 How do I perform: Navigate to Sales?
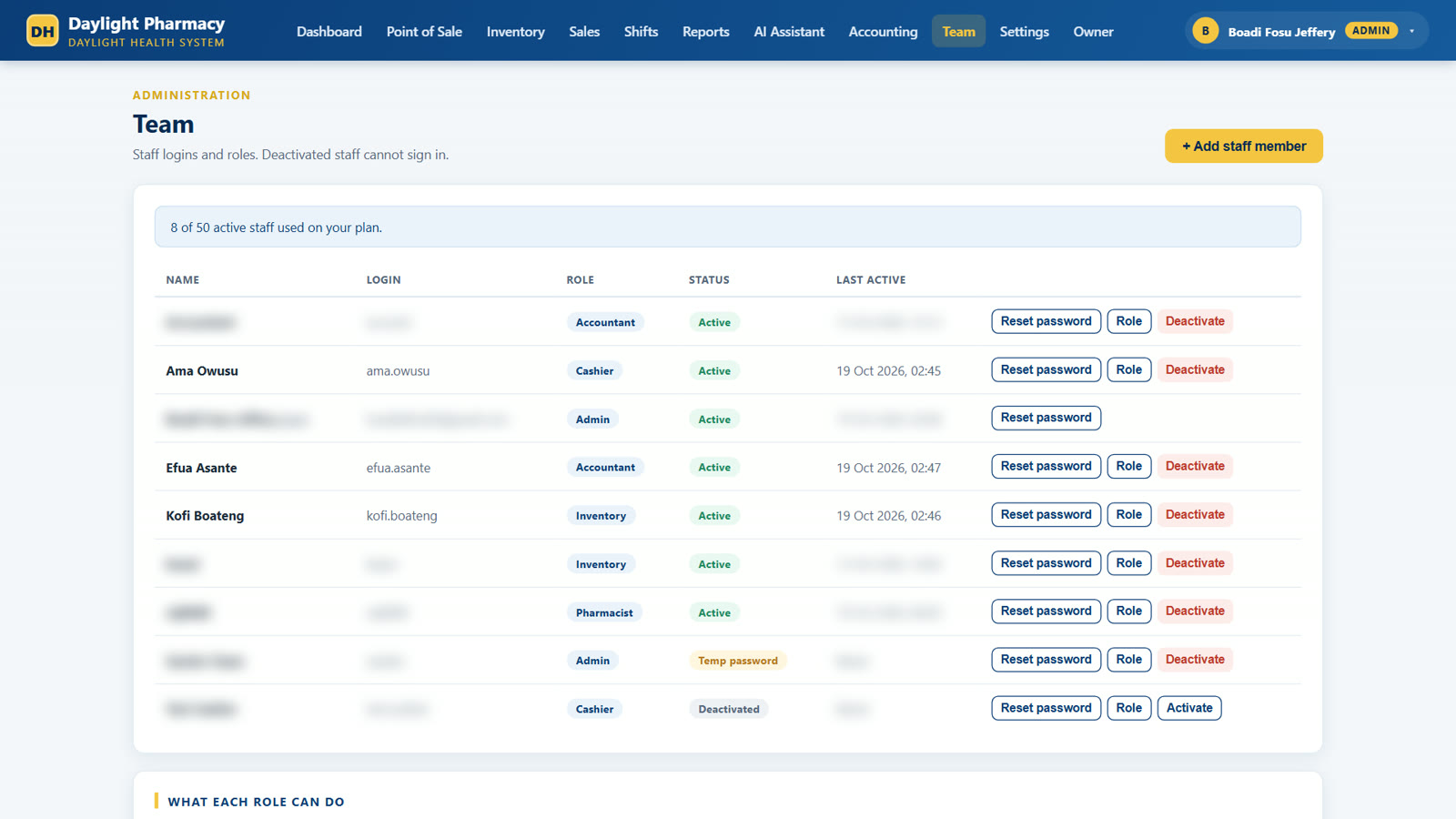click(x=584, y=31)
